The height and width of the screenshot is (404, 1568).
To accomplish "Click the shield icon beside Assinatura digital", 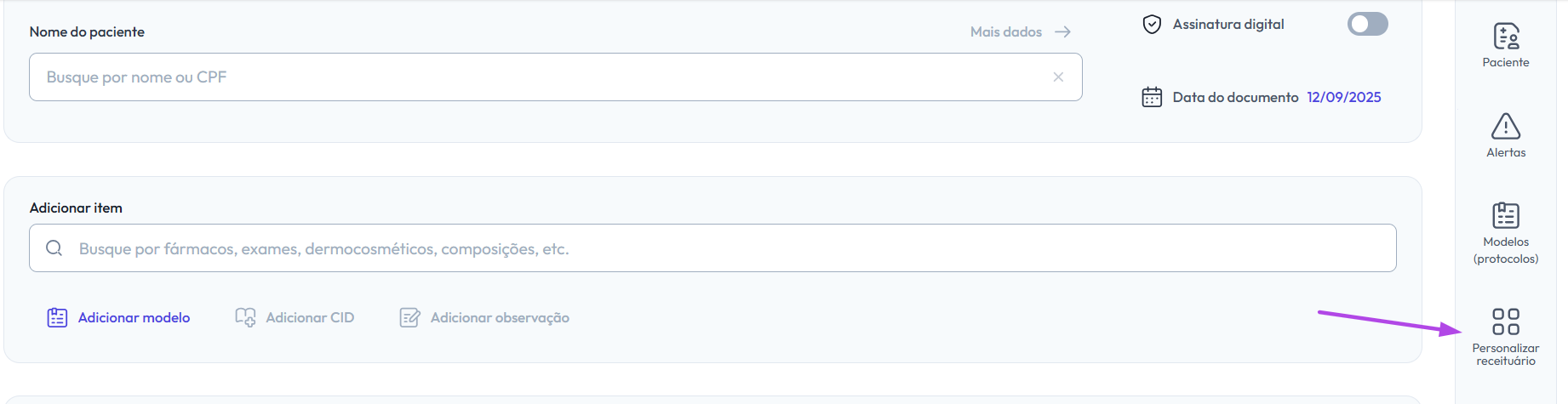I will click(x=1152, y=25).
